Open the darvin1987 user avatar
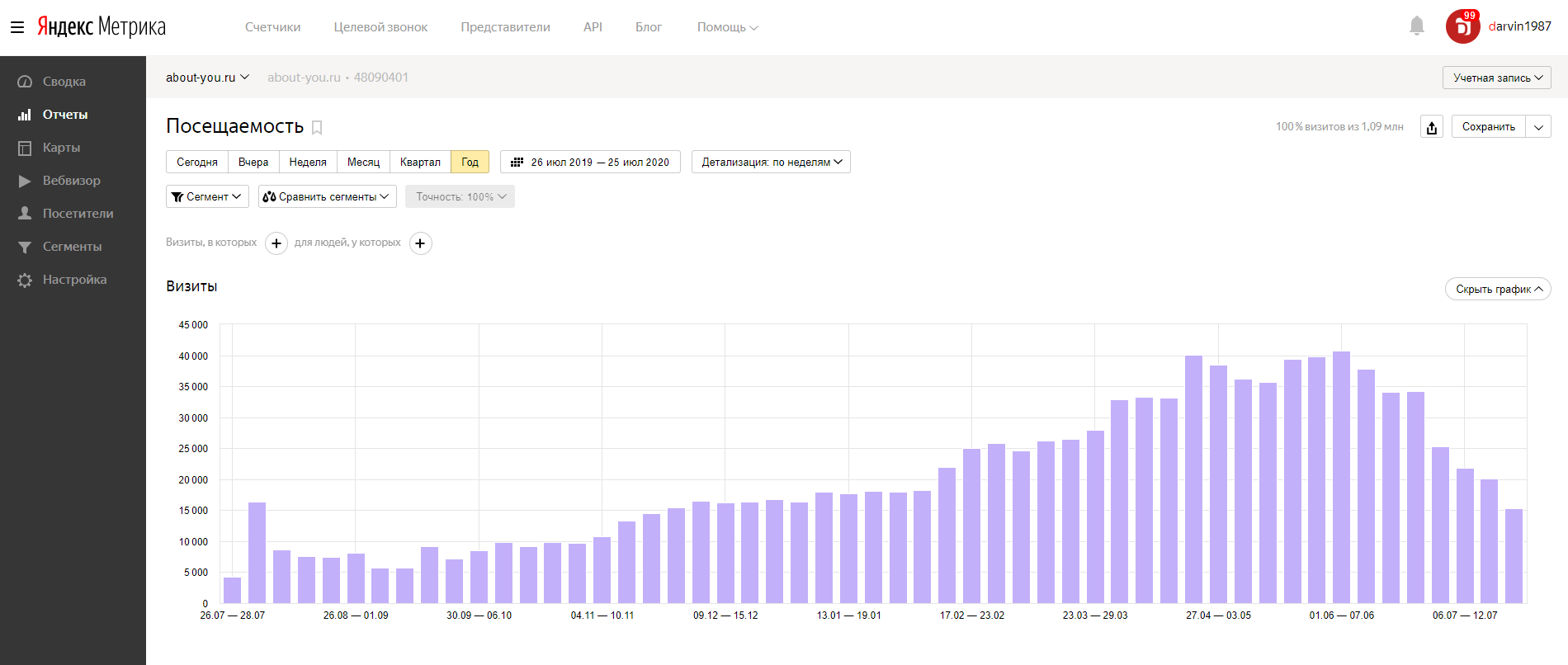Viewport: 1568px width, 665px height. point(1462,26)
